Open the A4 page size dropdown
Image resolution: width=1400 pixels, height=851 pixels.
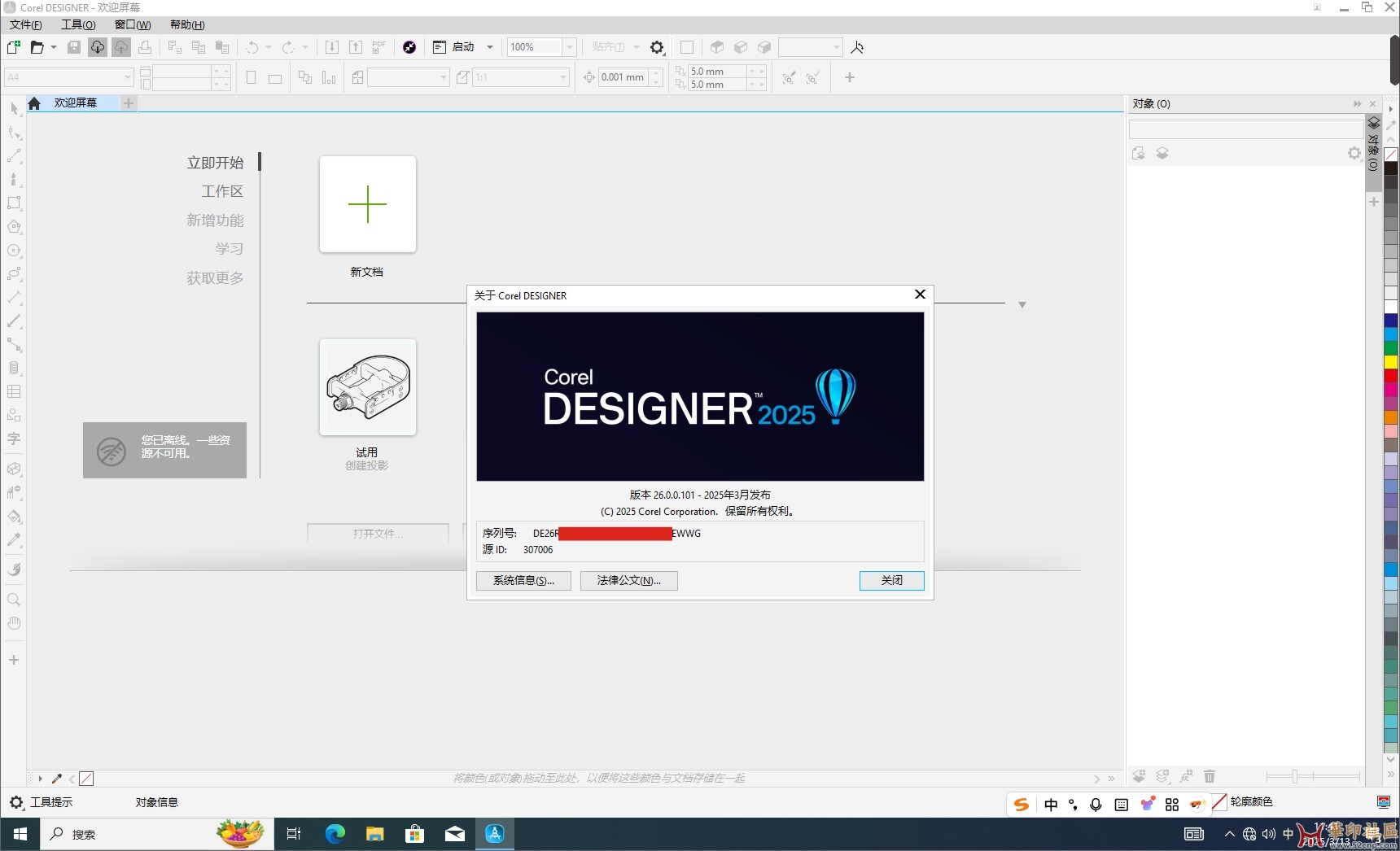[128, 77]
